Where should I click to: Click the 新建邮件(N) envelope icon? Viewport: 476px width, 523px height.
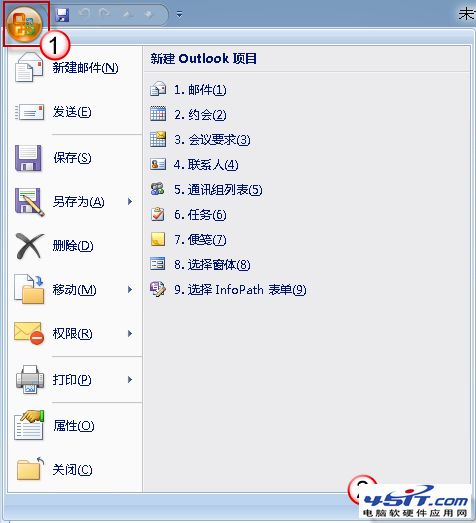[x=29, y=67]
